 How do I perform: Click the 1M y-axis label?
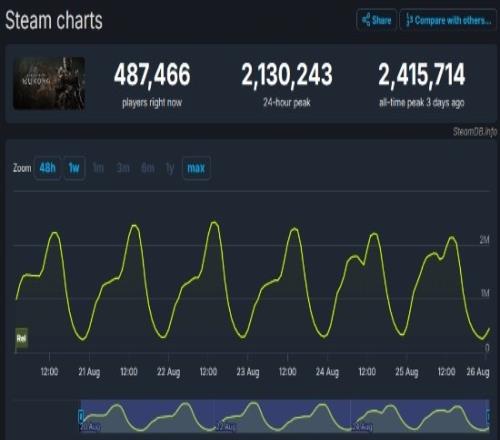coord(485,293)
